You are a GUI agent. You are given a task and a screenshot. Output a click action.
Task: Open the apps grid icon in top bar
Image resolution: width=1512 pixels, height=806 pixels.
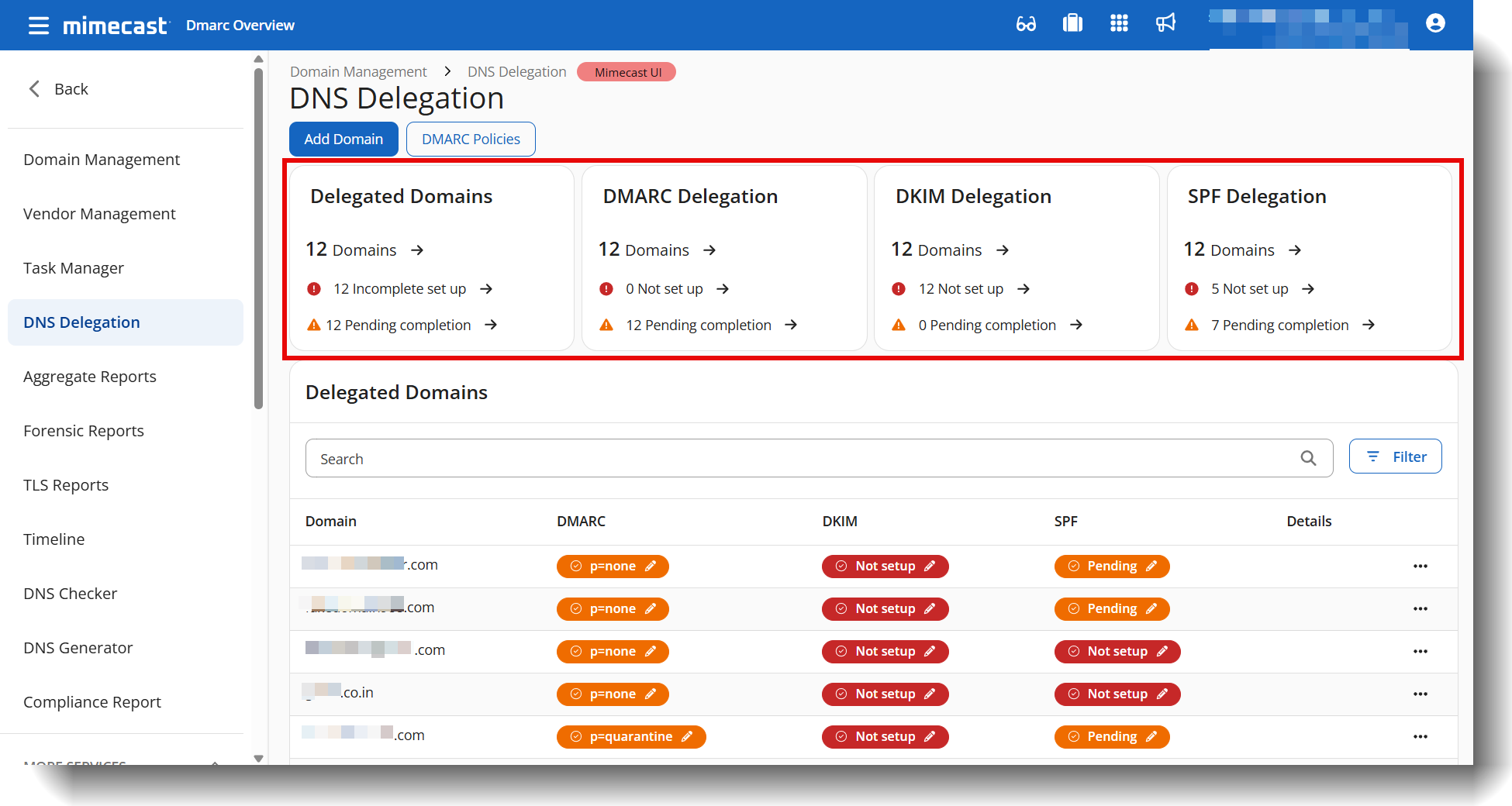(1119, 24)
